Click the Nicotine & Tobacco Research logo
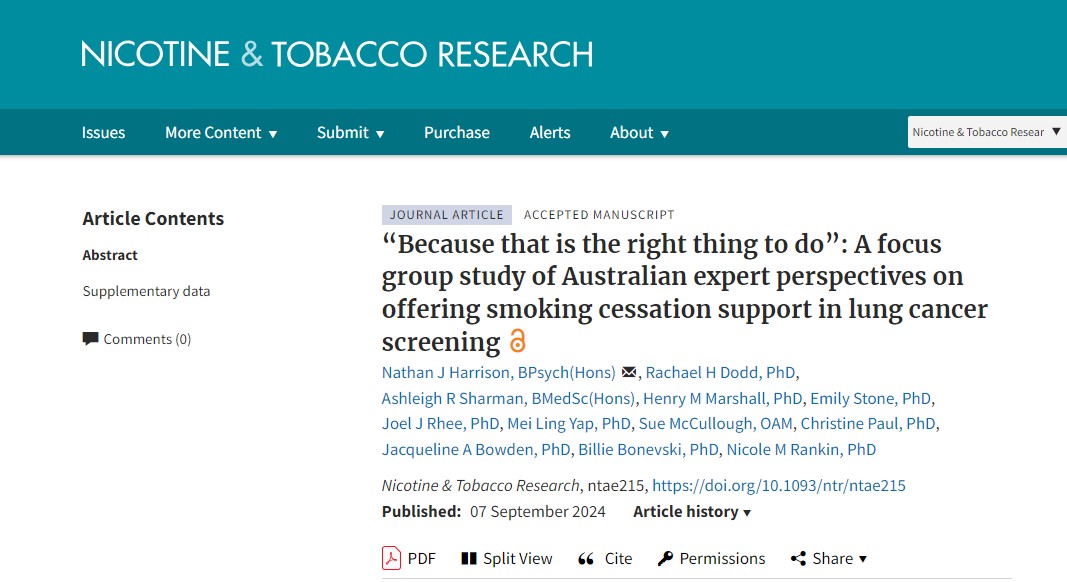1067x582 pixels. tap(337, 54)
